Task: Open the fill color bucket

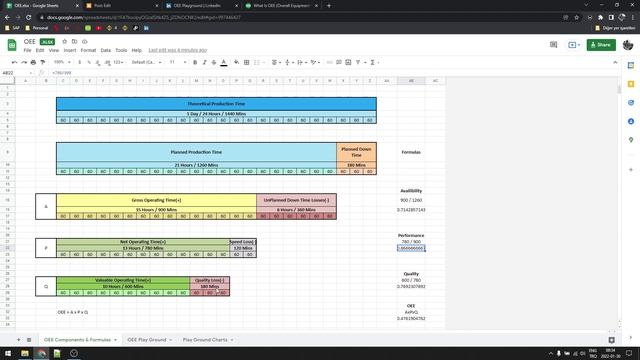Action: (x=236, y=62)
